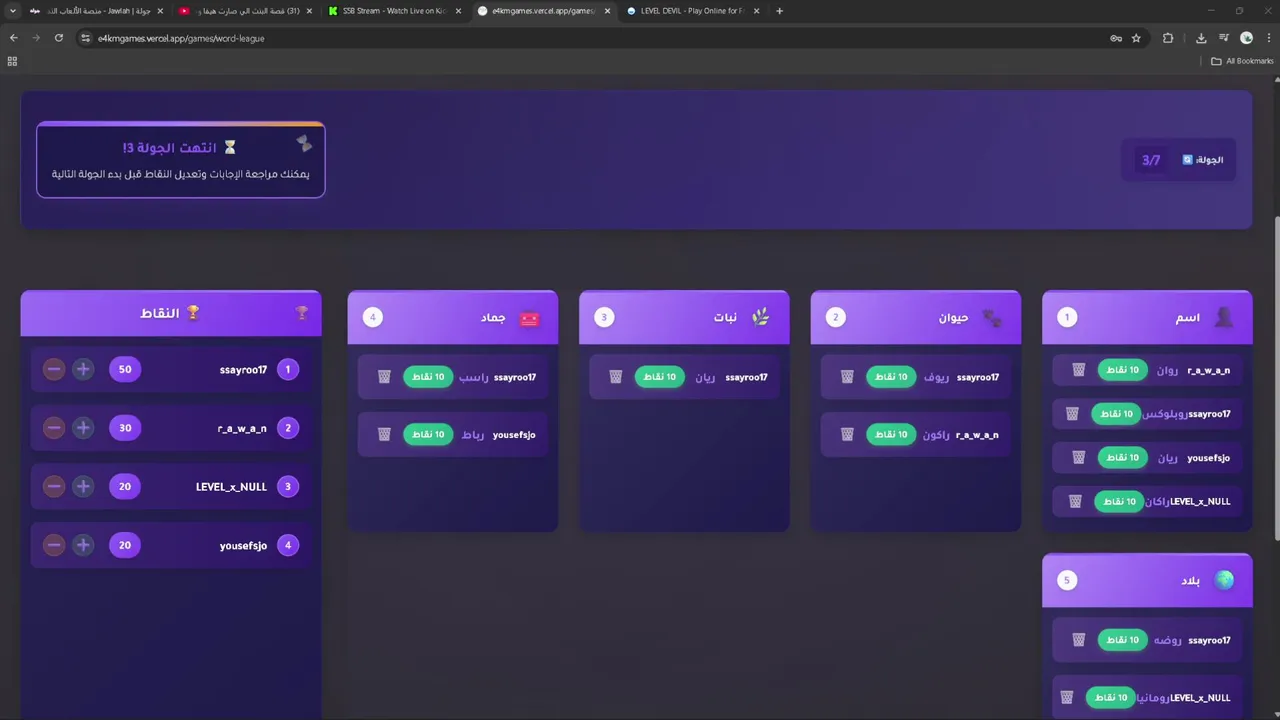This screenshot has width=1280, height=720.
Task: Open a new browser tab
Action: pyautogui.click(x=779, y=11)
